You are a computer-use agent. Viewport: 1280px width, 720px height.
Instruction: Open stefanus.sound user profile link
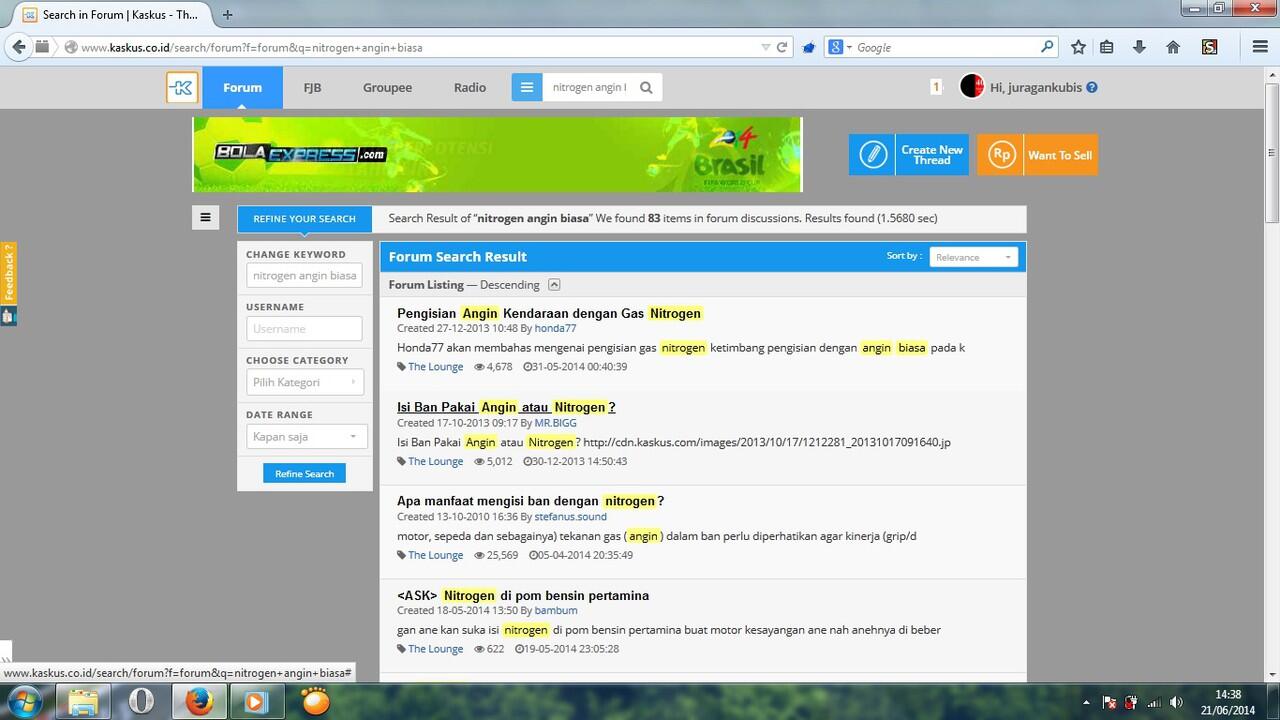(x=570, y=516)
